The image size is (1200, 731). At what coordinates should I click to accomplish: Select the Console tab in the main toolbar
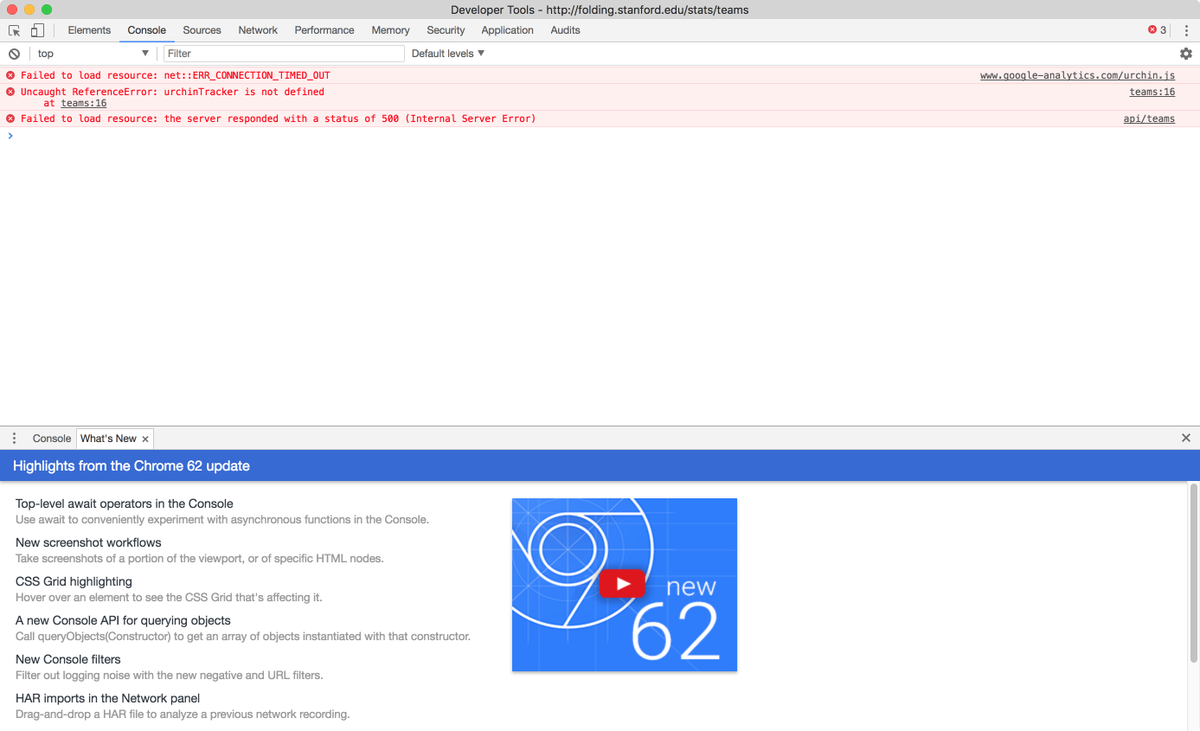pyautogui.click(x=147, y=30)
